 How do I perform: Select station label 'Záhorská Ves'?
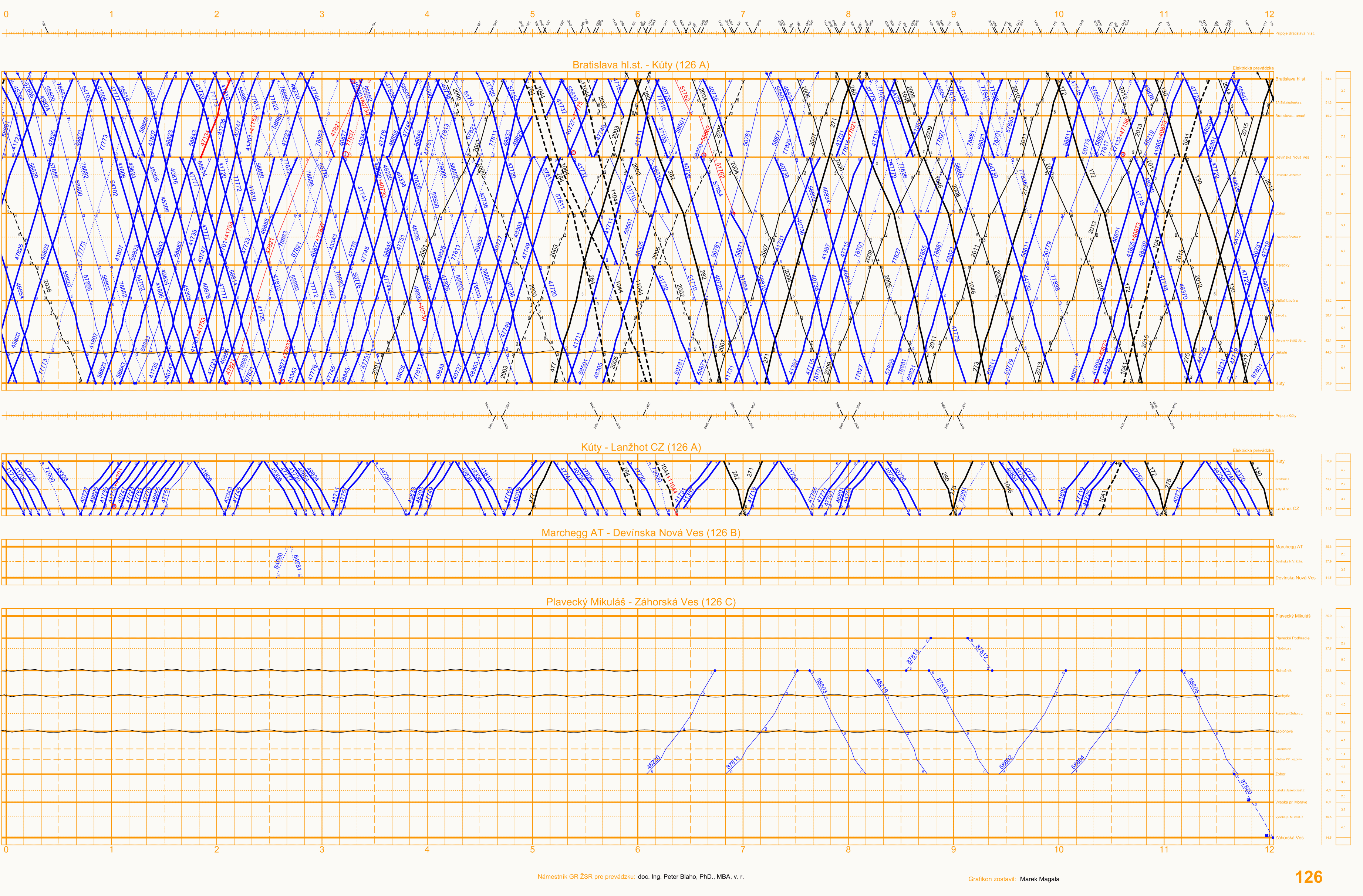tap(1289, 838)
